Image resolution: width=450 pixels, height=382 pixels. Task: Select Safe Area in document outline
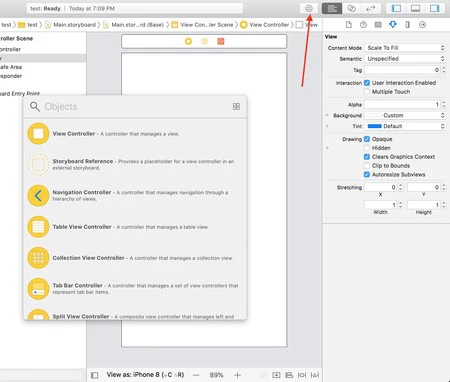[x=11, y=67]
